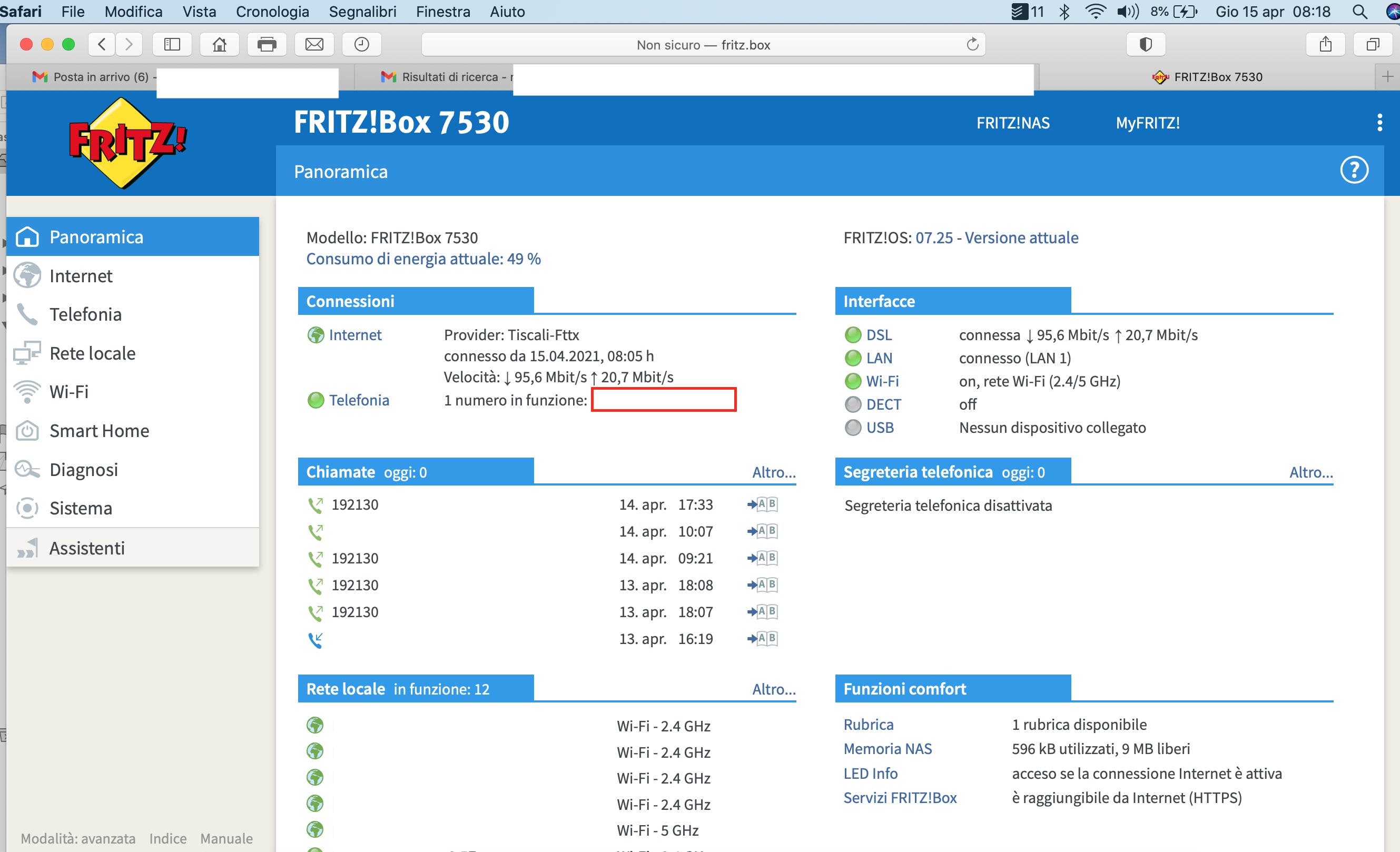Screen dimensions: 1400x852
Task: Expand Diagnosi sidebar menu
Action: [x=133, y=469]
